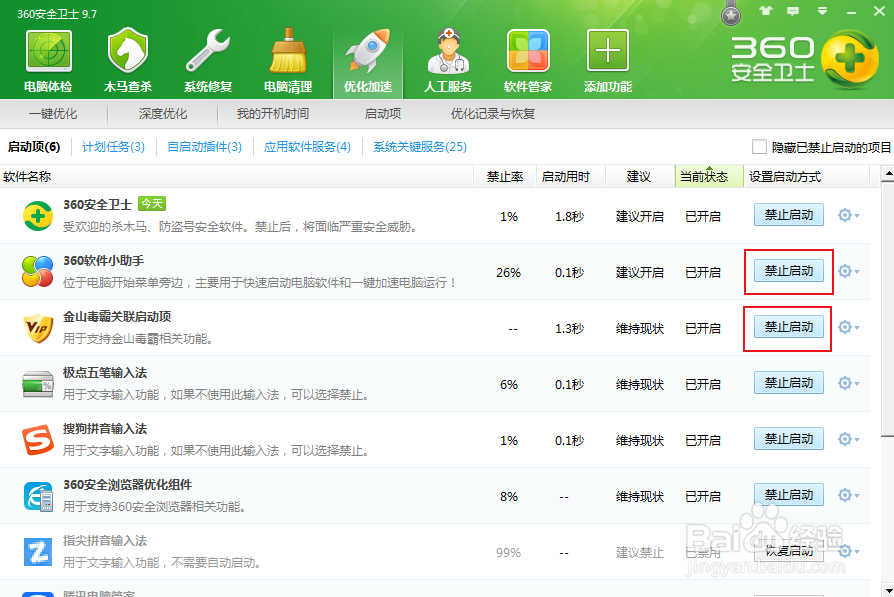
Task: Select 优化加速 rocket icon
Action: [368, 51]
